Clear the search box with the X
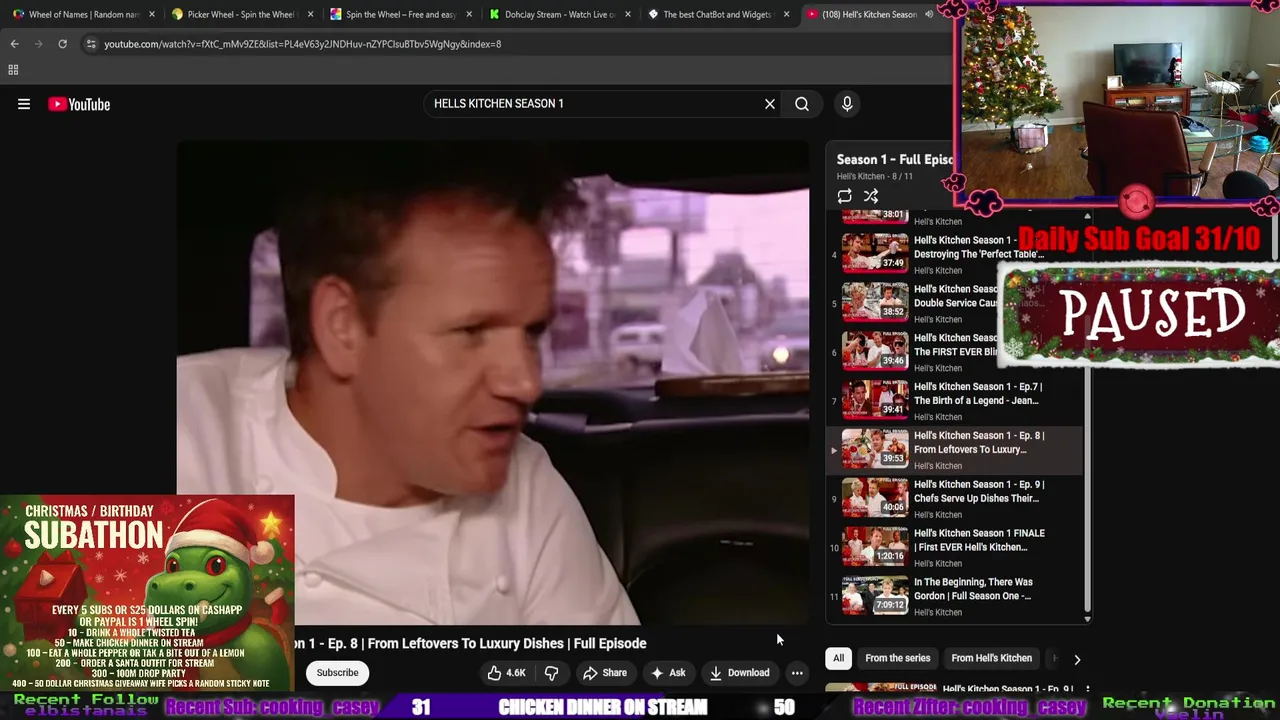Screen dimensions: 1280x720 pyautogui.click(x=770, y=104)
